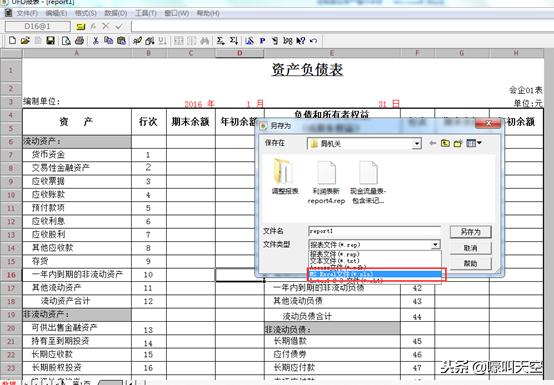Choose Access文件 (*.mdb) in the list
The image size is (554, 385).
click(x=337, y=267)
